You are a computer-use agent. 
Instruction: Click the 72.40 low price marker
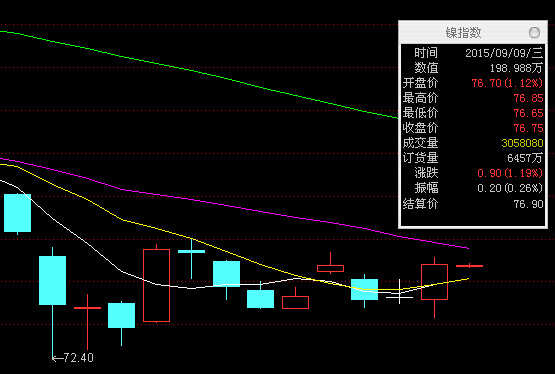point(73,358)
